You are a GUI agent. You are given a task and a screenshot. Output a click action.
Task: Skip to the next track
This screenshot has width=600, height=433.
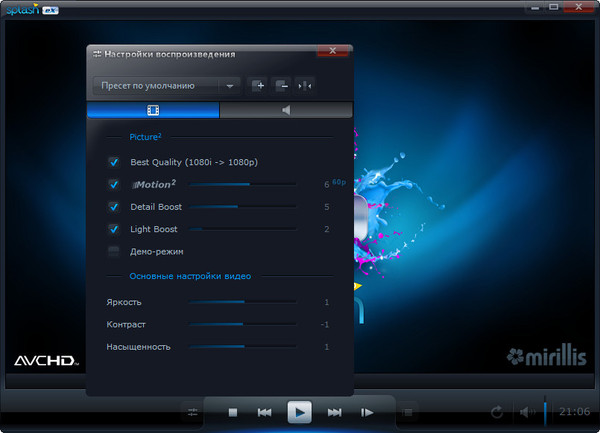(335, 412)
